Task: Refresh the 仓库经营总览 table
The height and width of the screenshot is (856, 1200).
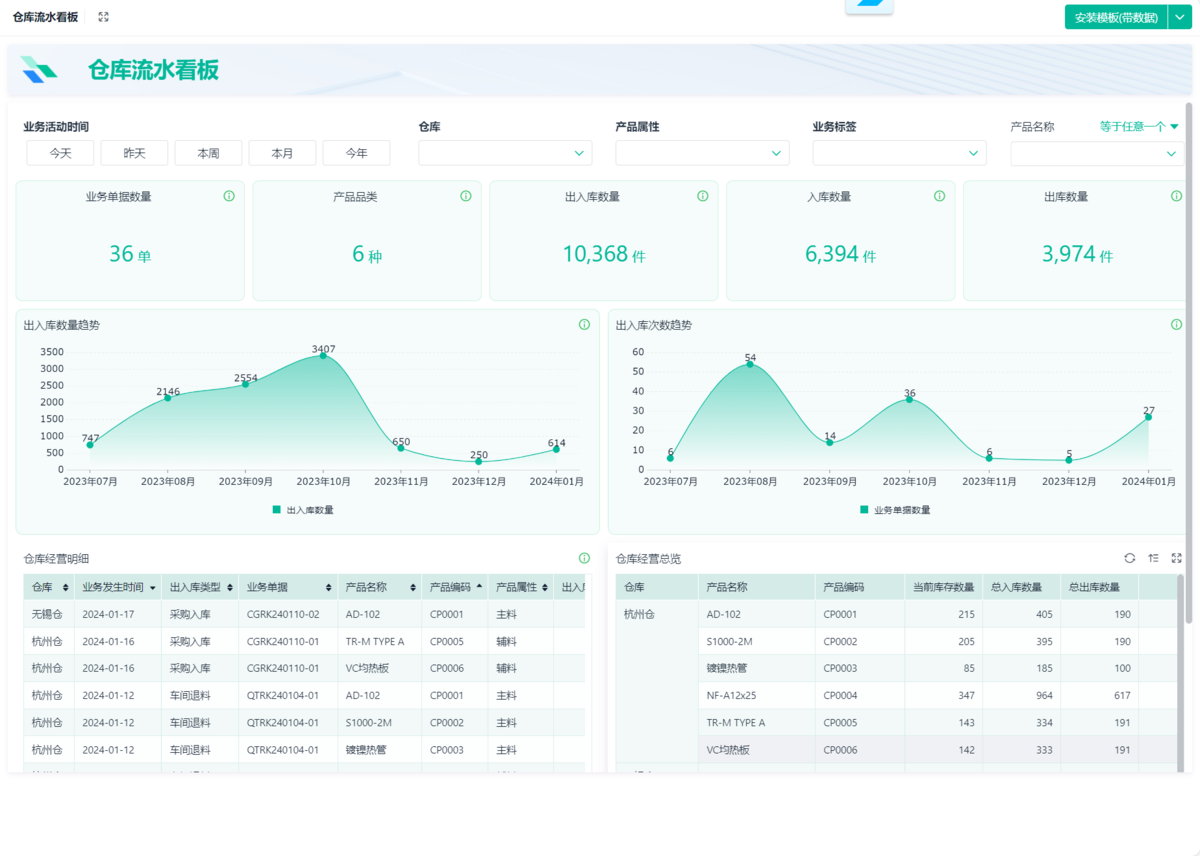Action: point(1129,558)
